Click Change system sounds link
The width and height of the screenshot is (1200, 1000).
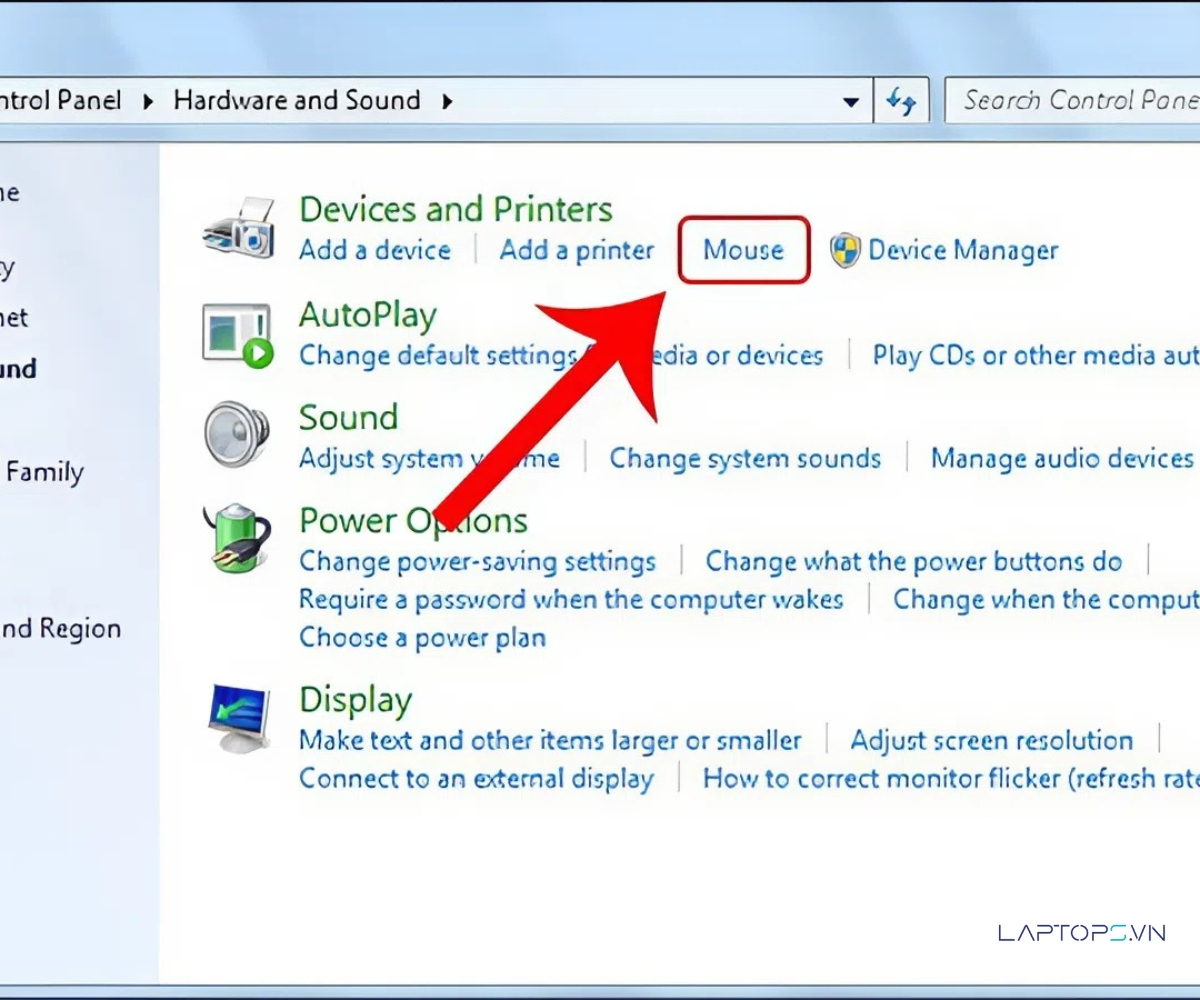coord(745,459)
